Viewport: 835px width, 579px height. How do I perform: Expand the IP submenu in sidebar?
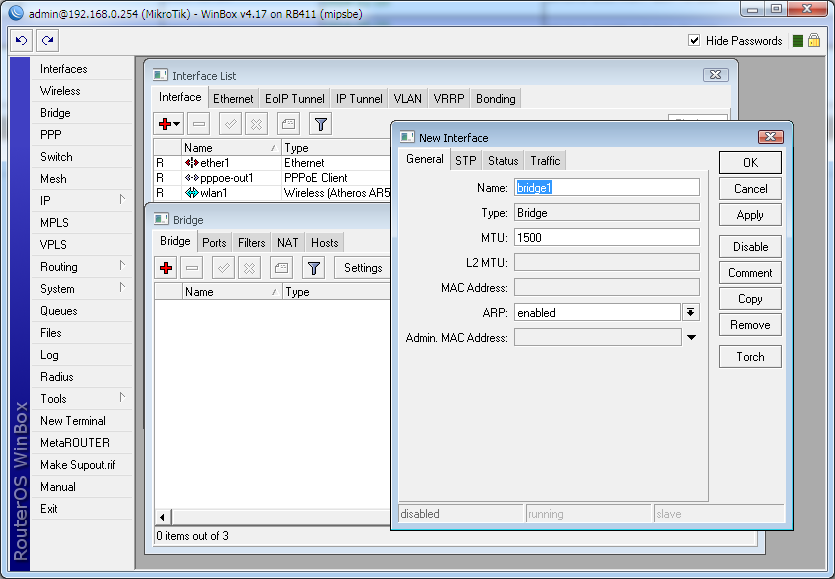(122, 200)
